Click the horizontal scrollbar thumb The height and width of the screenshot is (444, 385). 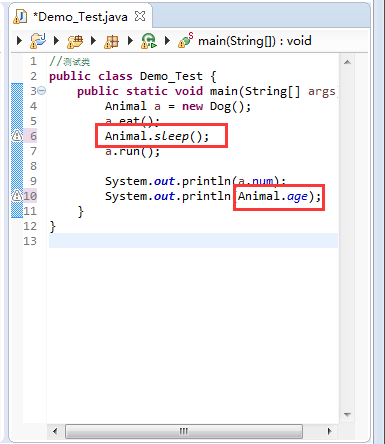(184, 431)
